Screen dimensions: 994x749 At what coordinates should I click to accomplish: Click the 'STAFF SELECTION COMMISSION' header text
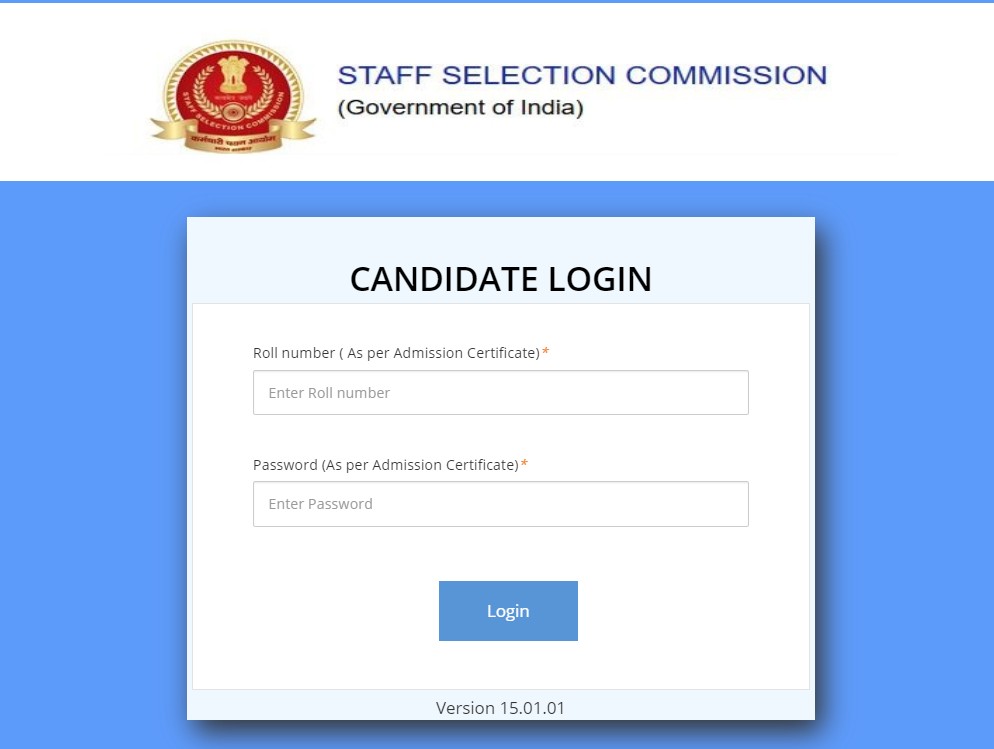pyautogui.click(x=582, y=74)
